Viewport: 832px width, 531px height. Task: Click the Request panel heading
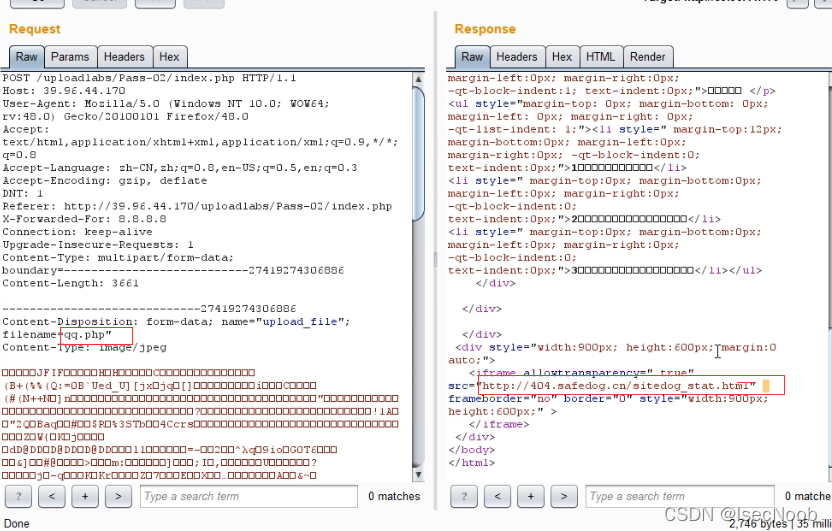pos(34,29)
